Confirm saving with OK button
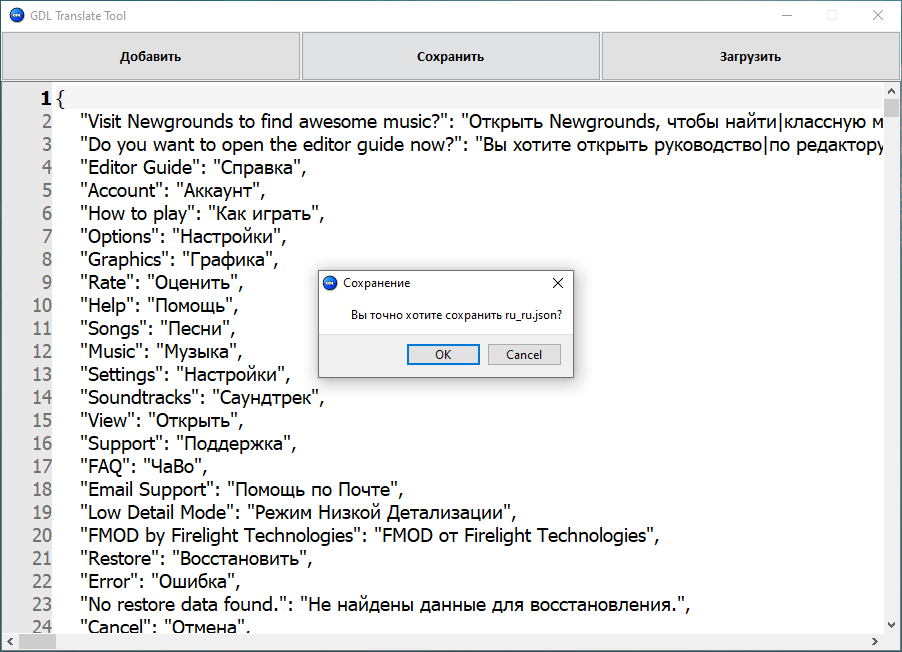Viewport: 902px width, 652px height. pyautogui.click(x=443, y=355)
